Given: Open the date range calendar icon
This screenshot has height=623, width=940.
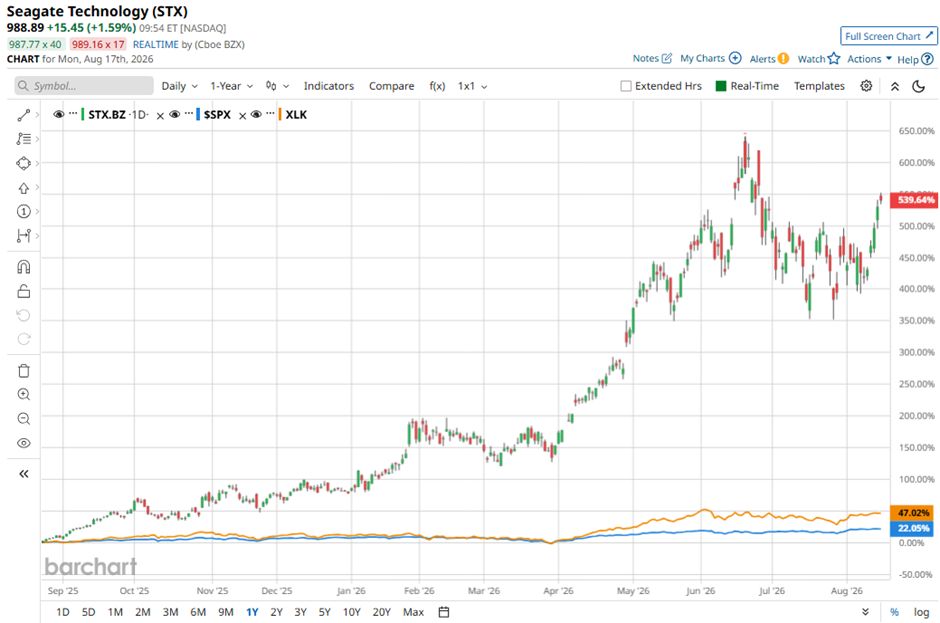Looking at the screenshot, I should point(444,612).
